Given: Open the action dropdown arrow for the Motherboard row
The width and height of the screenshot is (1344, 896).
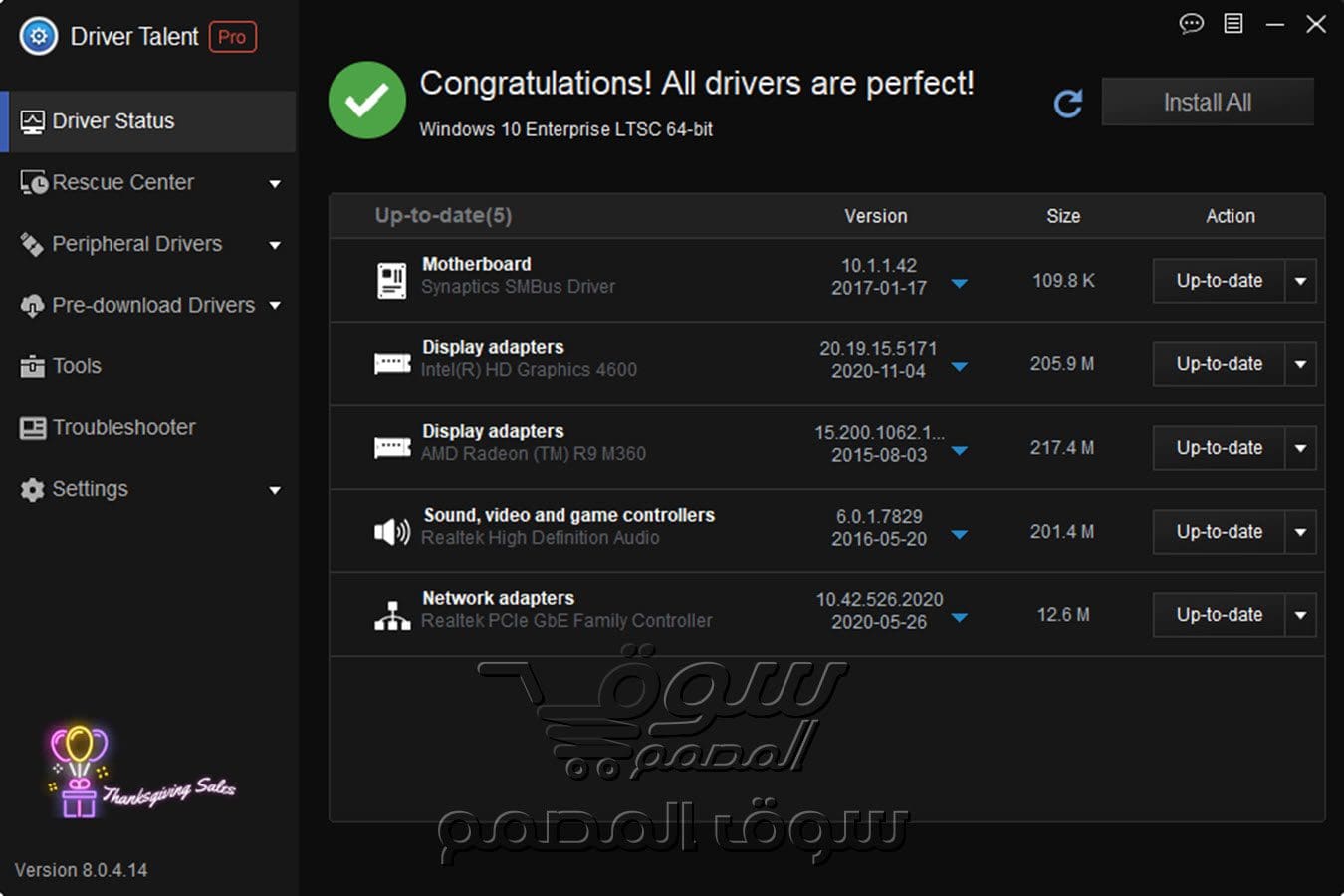Looking at the screenshot, I should [1300, 281].
